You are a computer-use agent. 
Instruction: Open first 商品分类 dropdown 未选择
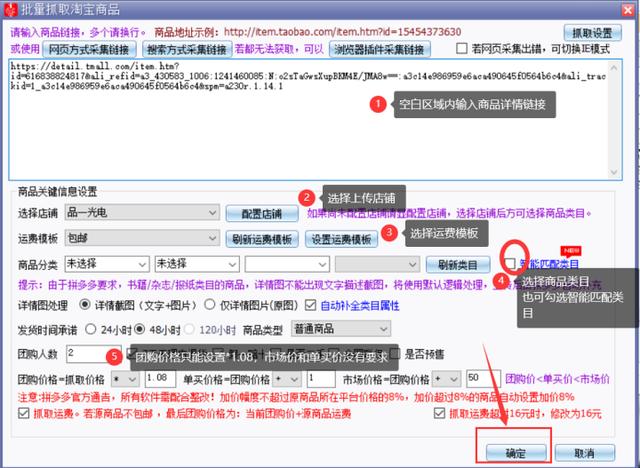107,264
